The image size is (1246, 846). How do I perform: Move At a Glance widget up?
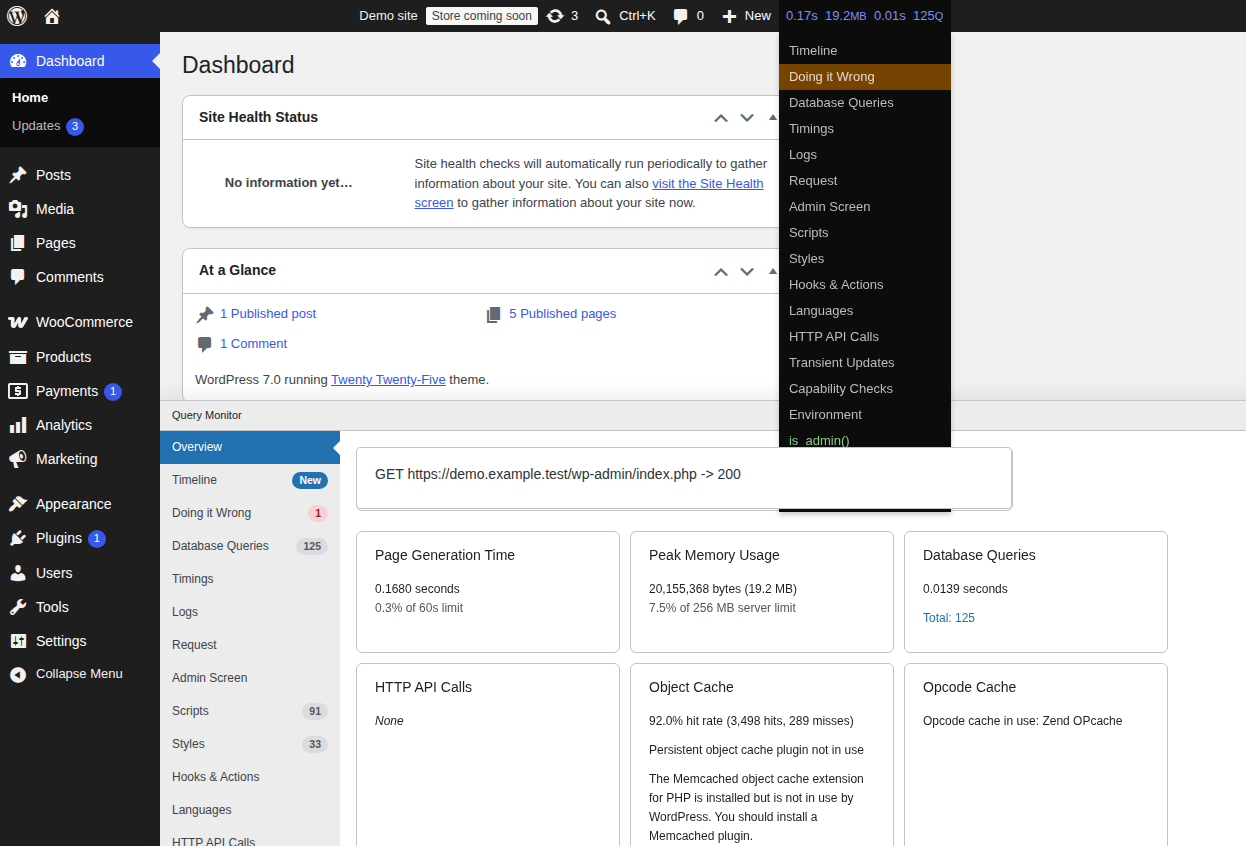[x=721, y=271]
